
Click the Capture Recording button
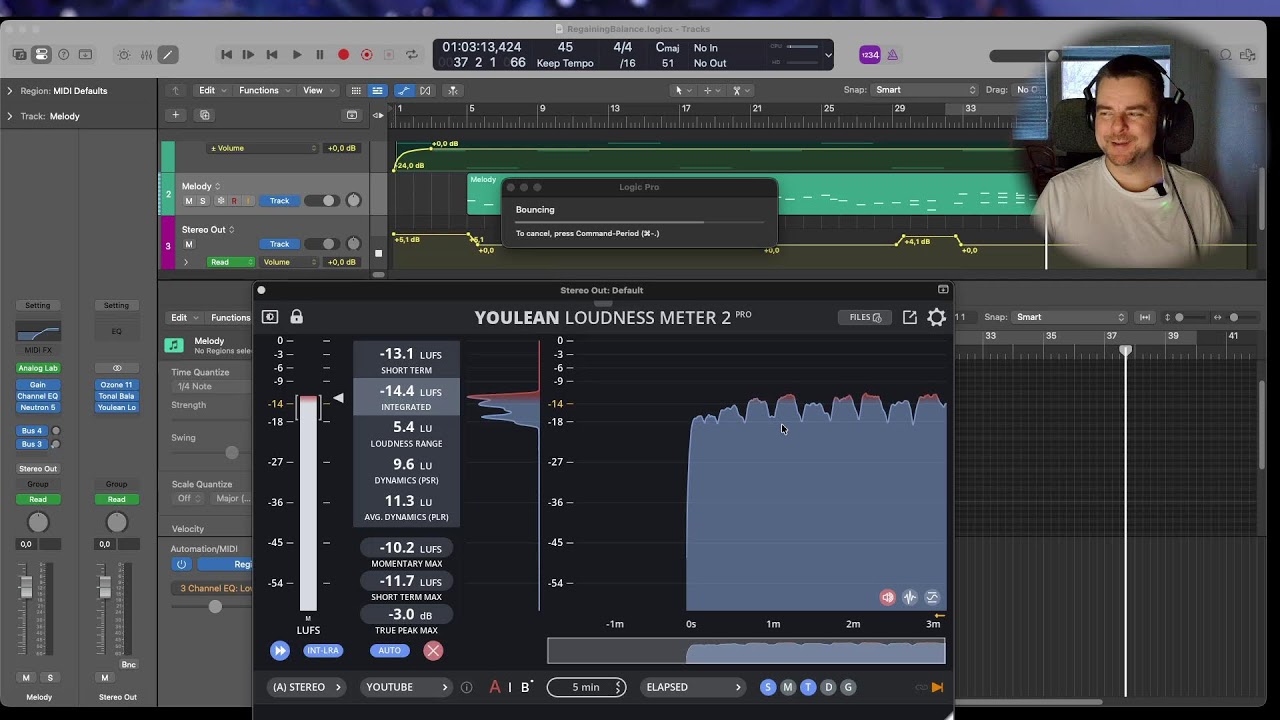click(x=366, y=55)
